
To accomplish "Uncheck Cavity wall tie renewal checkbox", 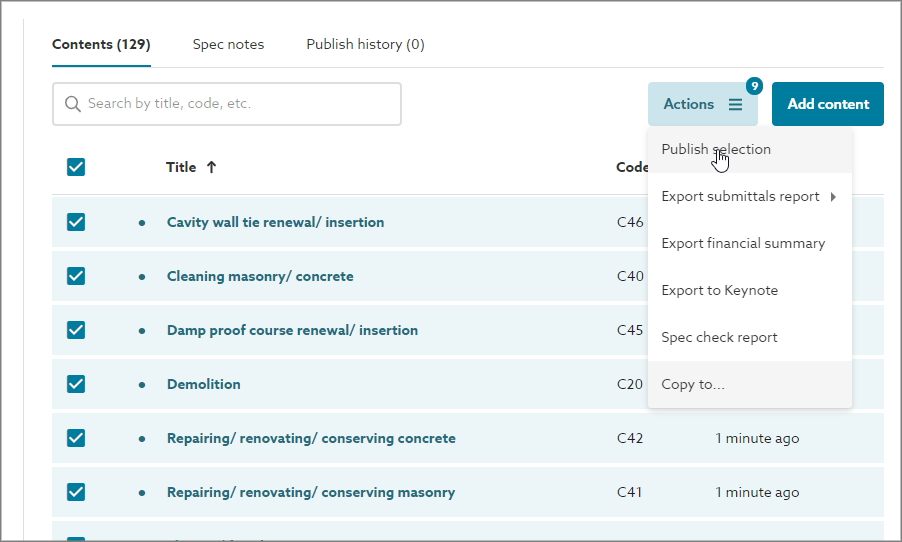I will pyautogui.click(x=76, y=222).
